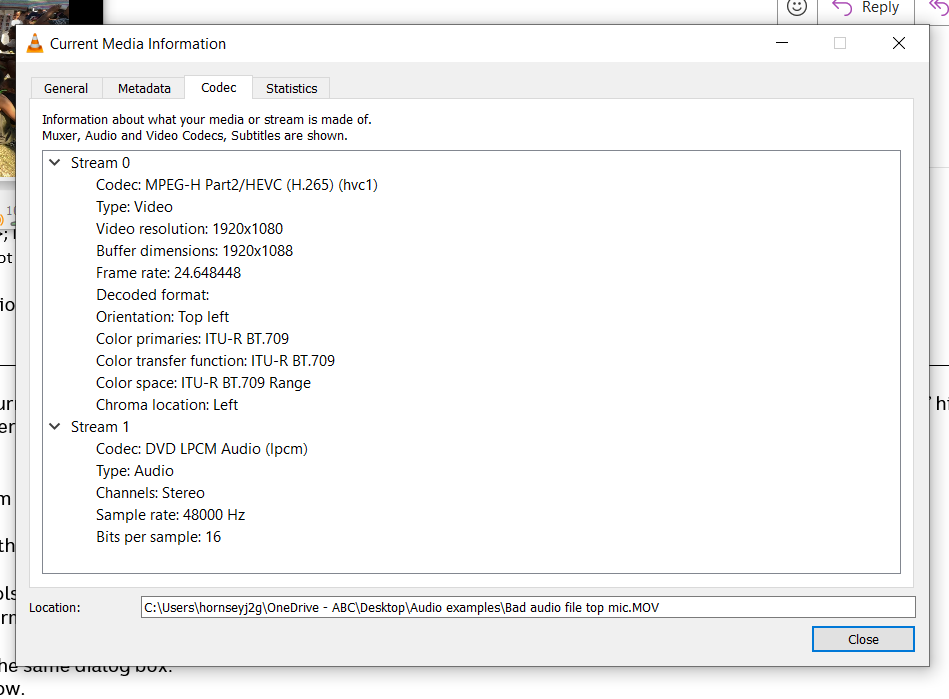Open the Metadata tab
Screen dimensions: 949x699
tap(144, 88)
